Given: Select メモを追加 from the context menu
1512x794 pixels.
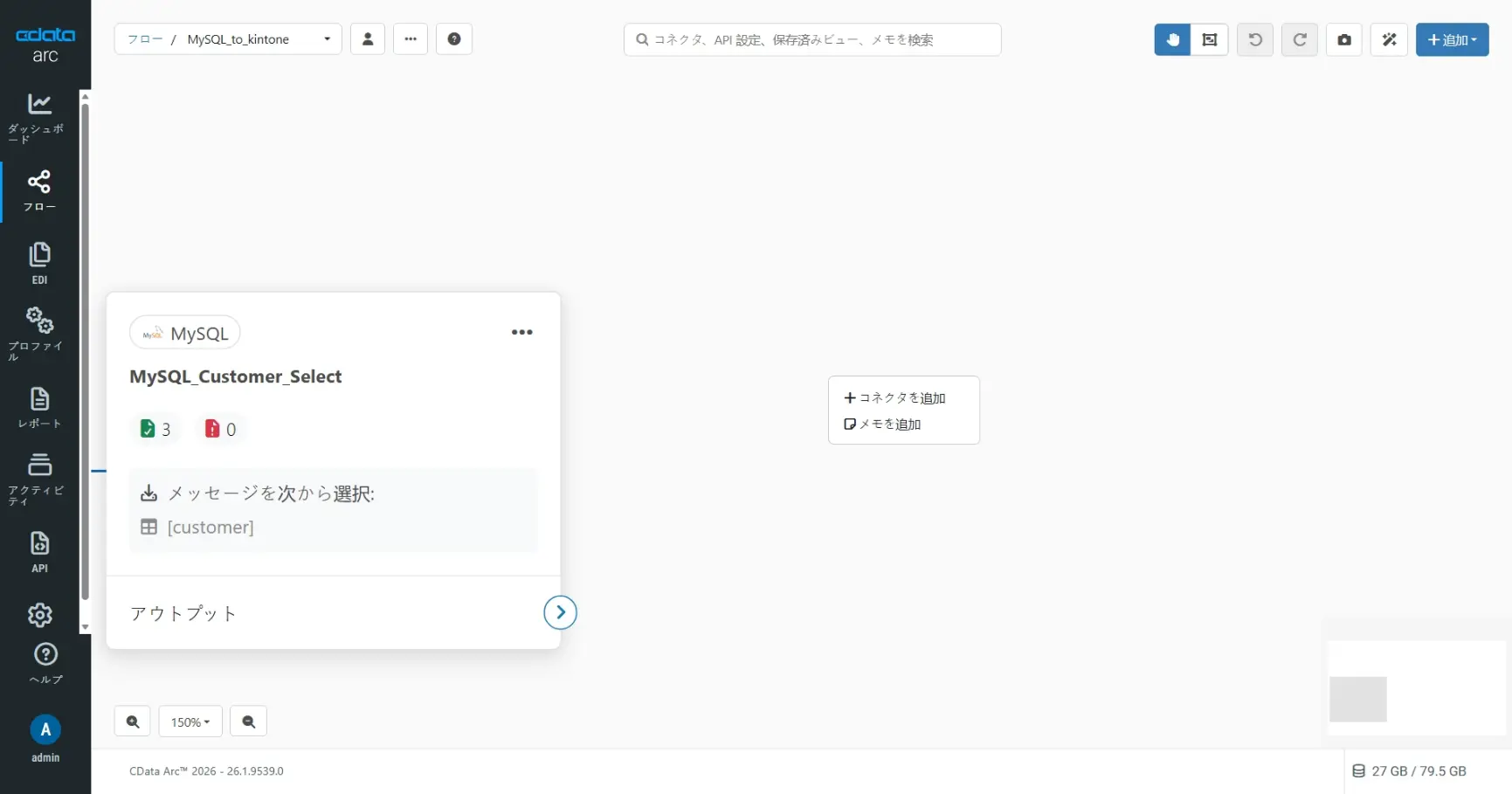Looking at the screenshot, I should click(883, 424).
